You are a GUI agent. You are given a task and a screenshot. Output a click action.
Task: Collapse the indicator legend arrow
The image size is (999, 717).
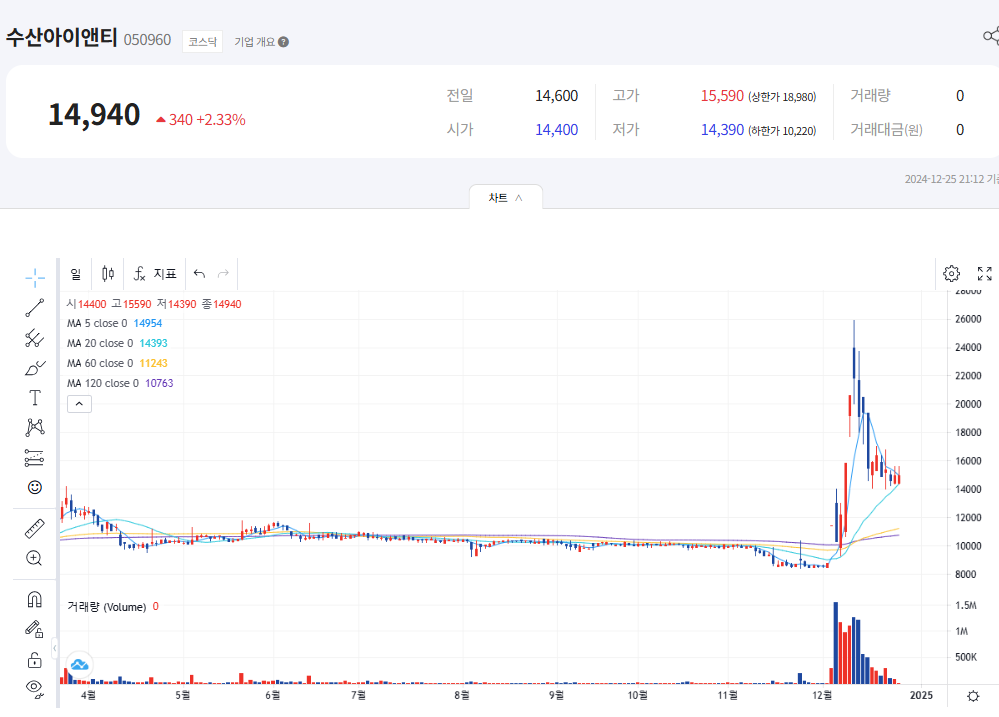pyautogui.click(x=80, y=404)
